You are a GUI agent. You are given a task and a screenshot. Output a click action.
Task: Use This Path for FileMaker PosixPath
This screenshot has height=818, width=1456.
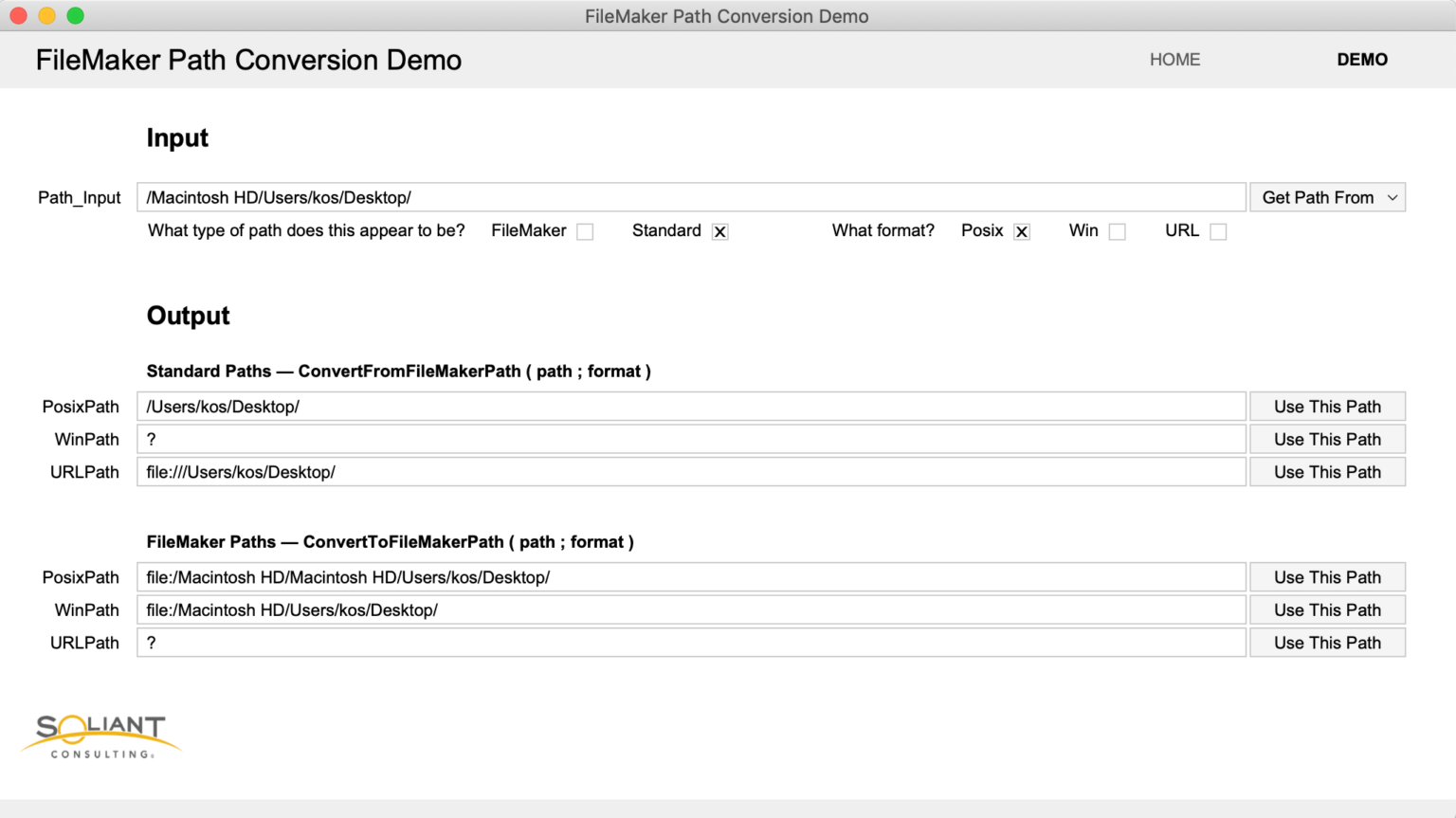1326,576
